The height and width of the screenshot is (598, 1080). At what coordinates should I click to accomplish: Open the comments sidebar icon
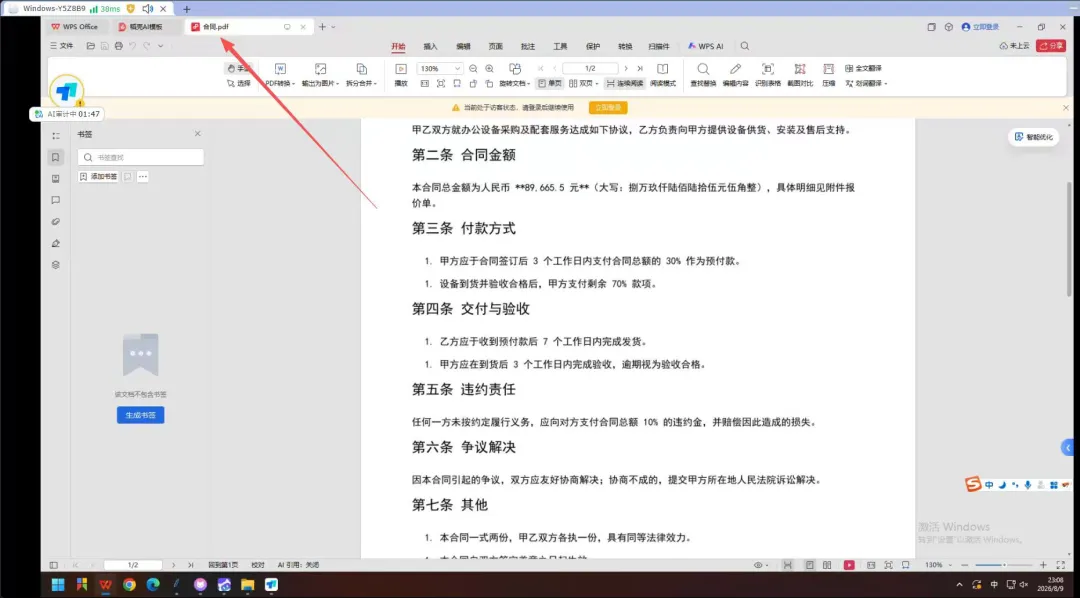pos(56,200)
